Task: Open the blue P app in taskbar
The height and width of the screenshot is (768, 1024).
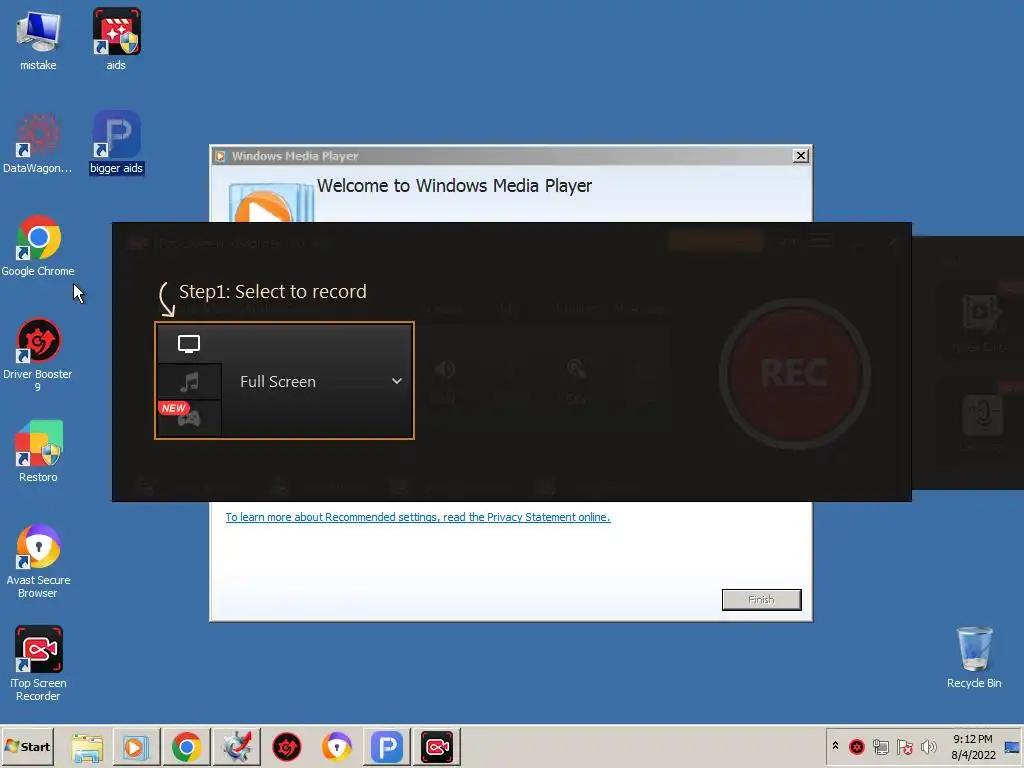Action: tap(387, 746)
